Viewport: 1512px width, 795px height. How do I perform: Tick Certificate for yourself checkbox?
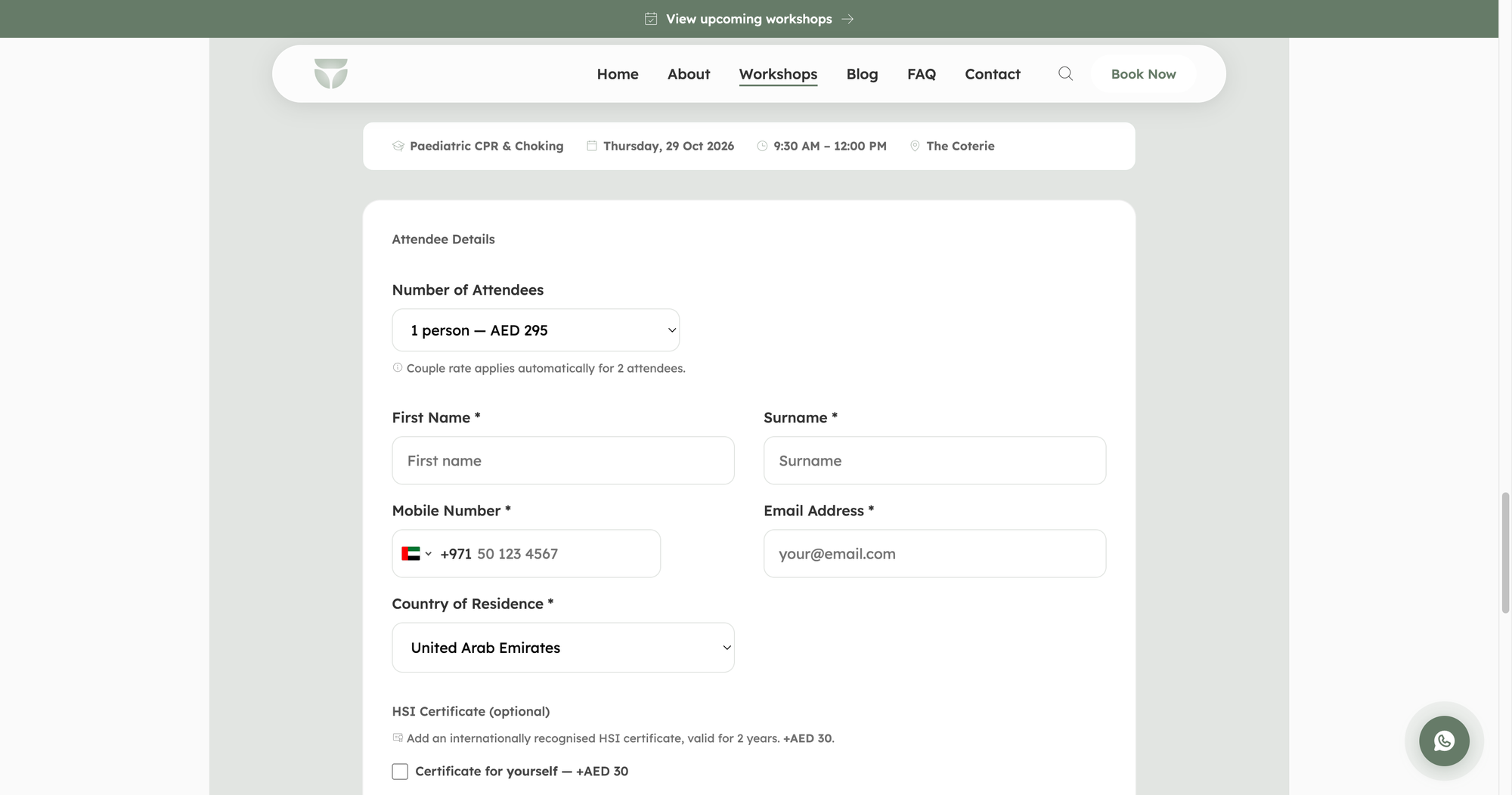pos(400,772)
